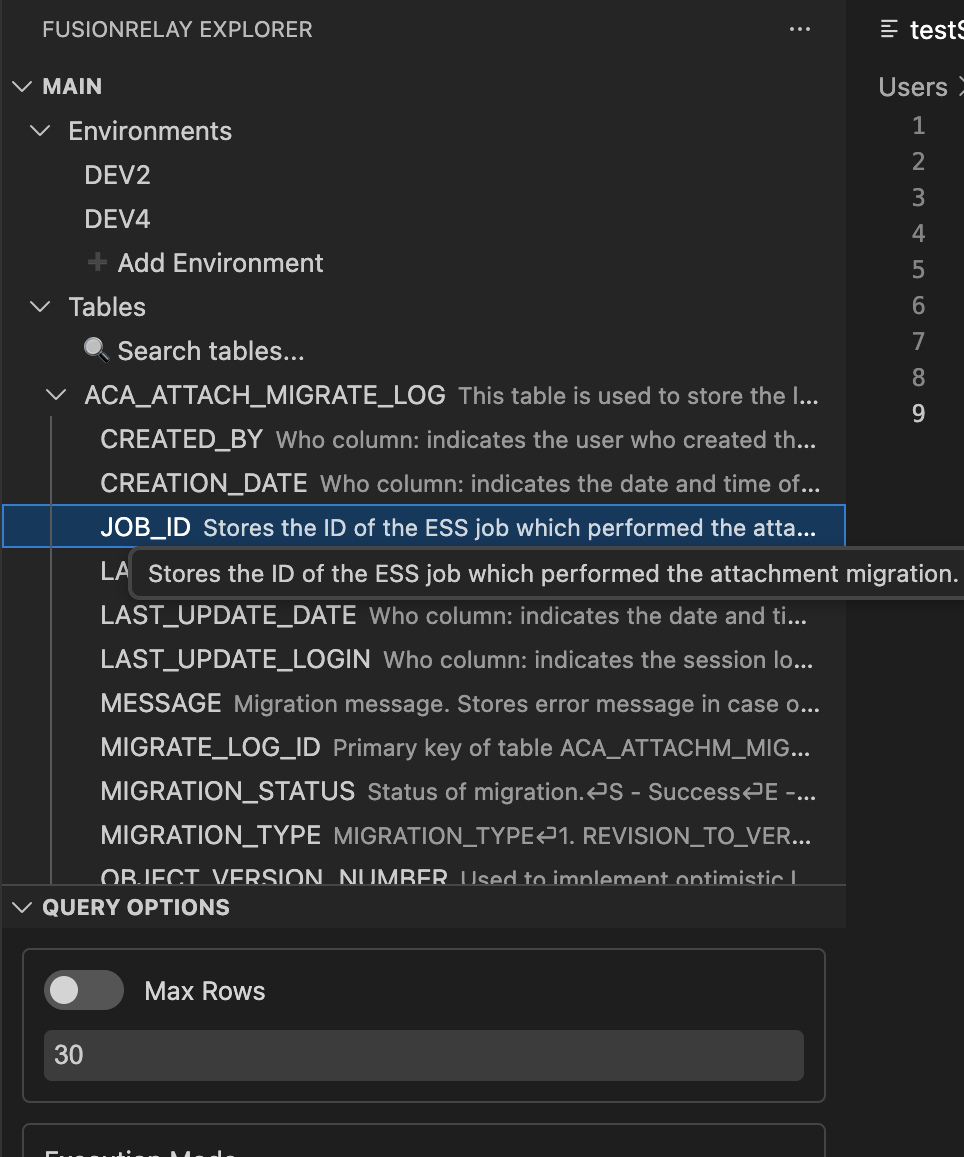964x1157 pixels.
Task: Click the file icon on the testS tab
Action: [889, 30]
